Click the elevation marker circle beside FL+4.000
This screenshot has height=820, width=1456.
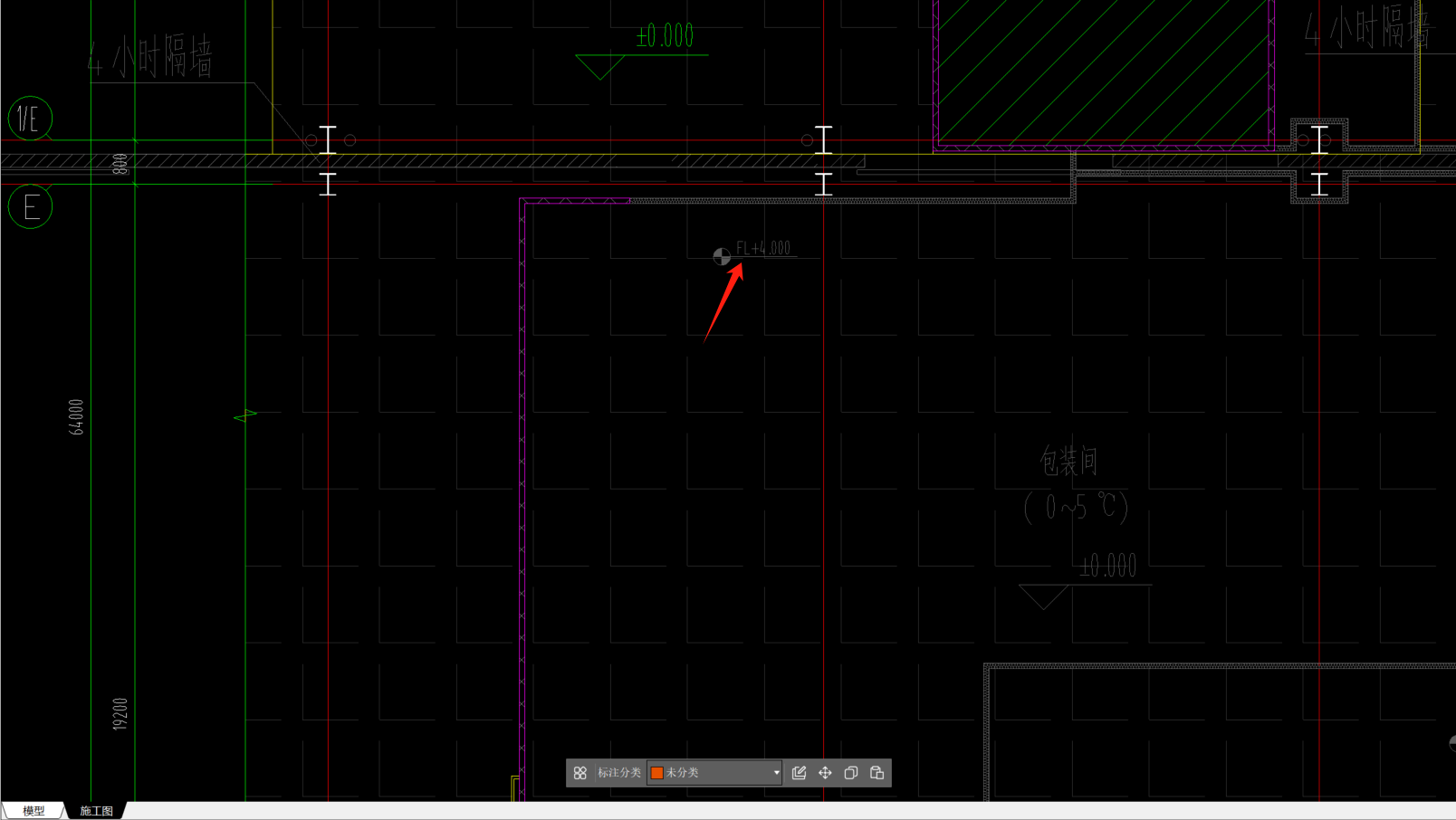(722, 257)
